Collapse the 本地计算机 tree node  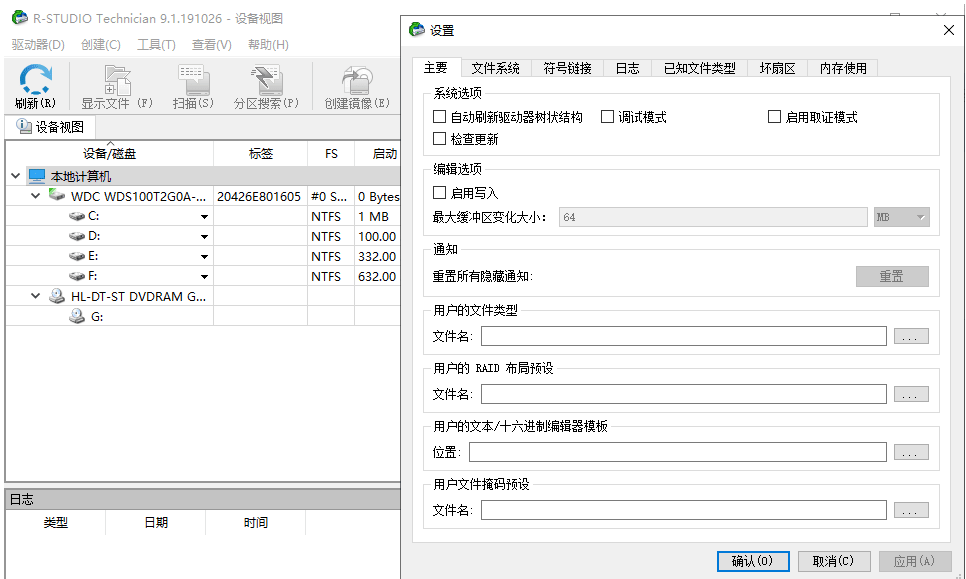[15, 176]
